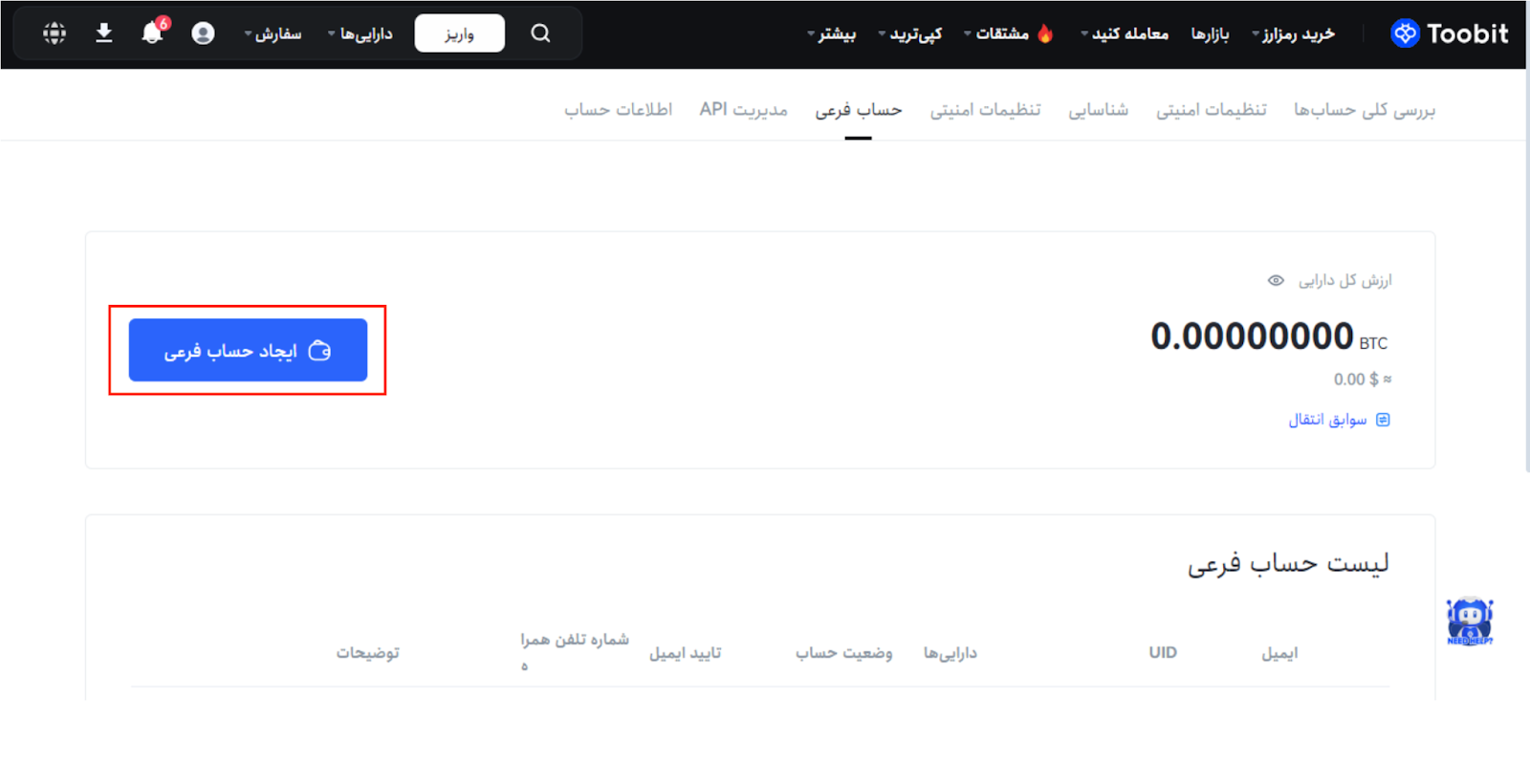Image resolution: width=1530 pixels, height=784 pixels.
Task: Expand خرید رمزارز dropdown menu
Action: pos(1293,33)
